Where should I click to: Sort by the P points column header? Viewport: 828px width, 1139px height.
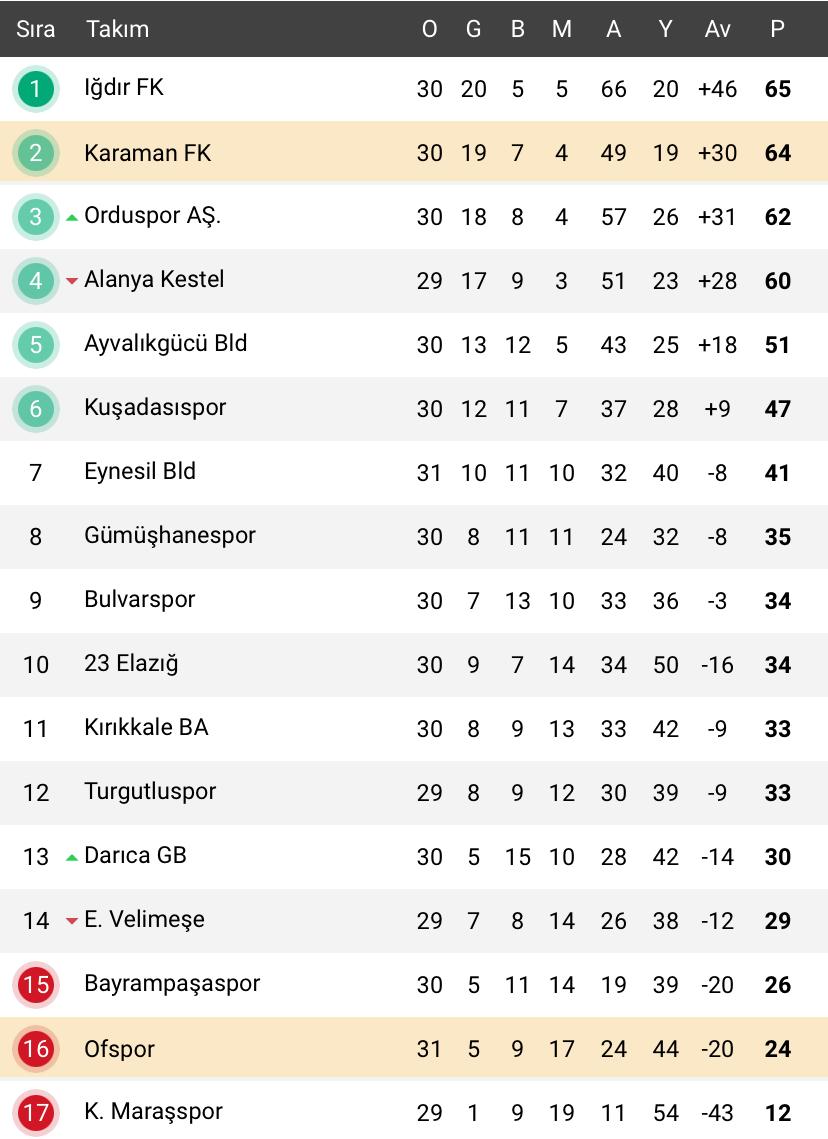pyautogui.click(x=777, y=29)
